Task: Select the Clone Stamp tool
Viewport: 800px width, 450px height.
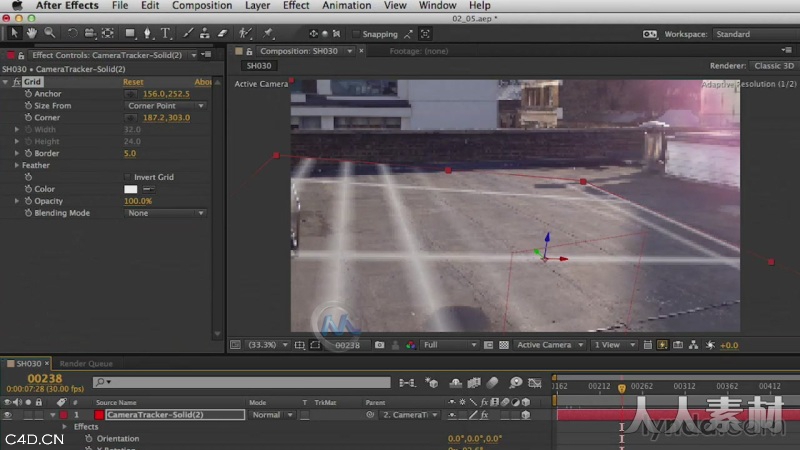Action: click(205, 34)
